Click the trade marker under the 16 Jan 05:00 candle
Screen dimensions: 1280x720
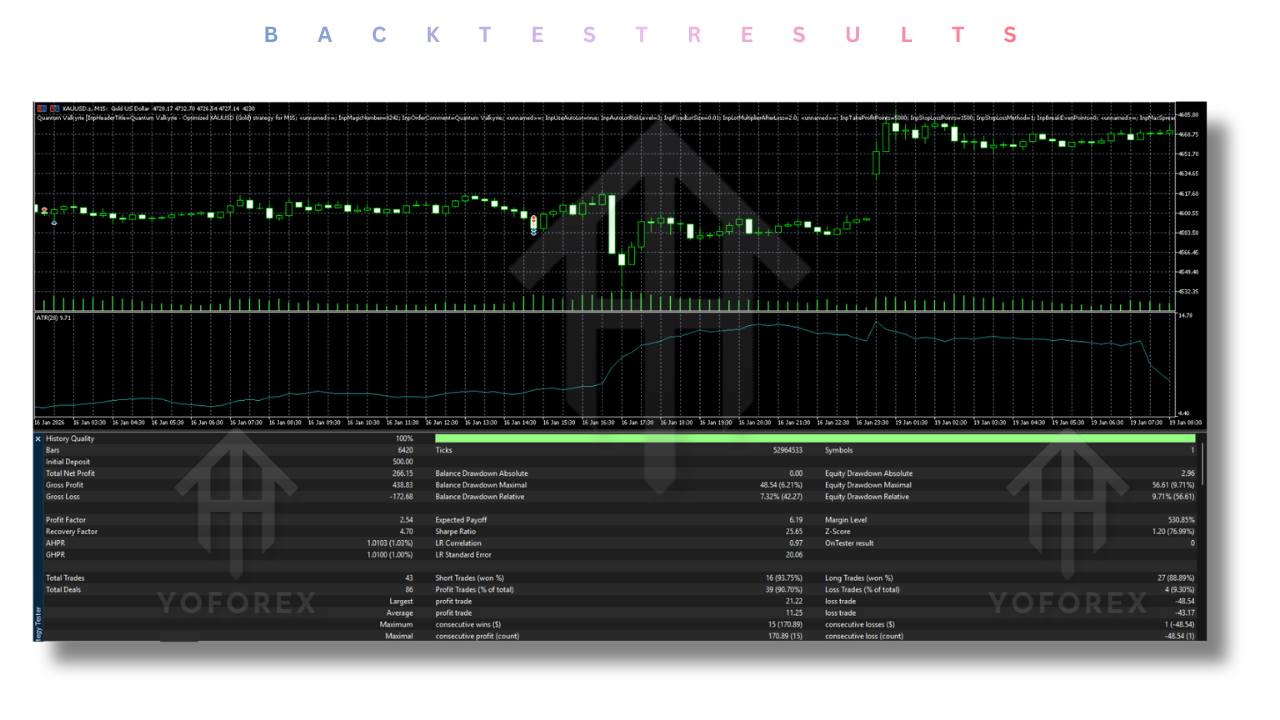click(x=53, y=223)
